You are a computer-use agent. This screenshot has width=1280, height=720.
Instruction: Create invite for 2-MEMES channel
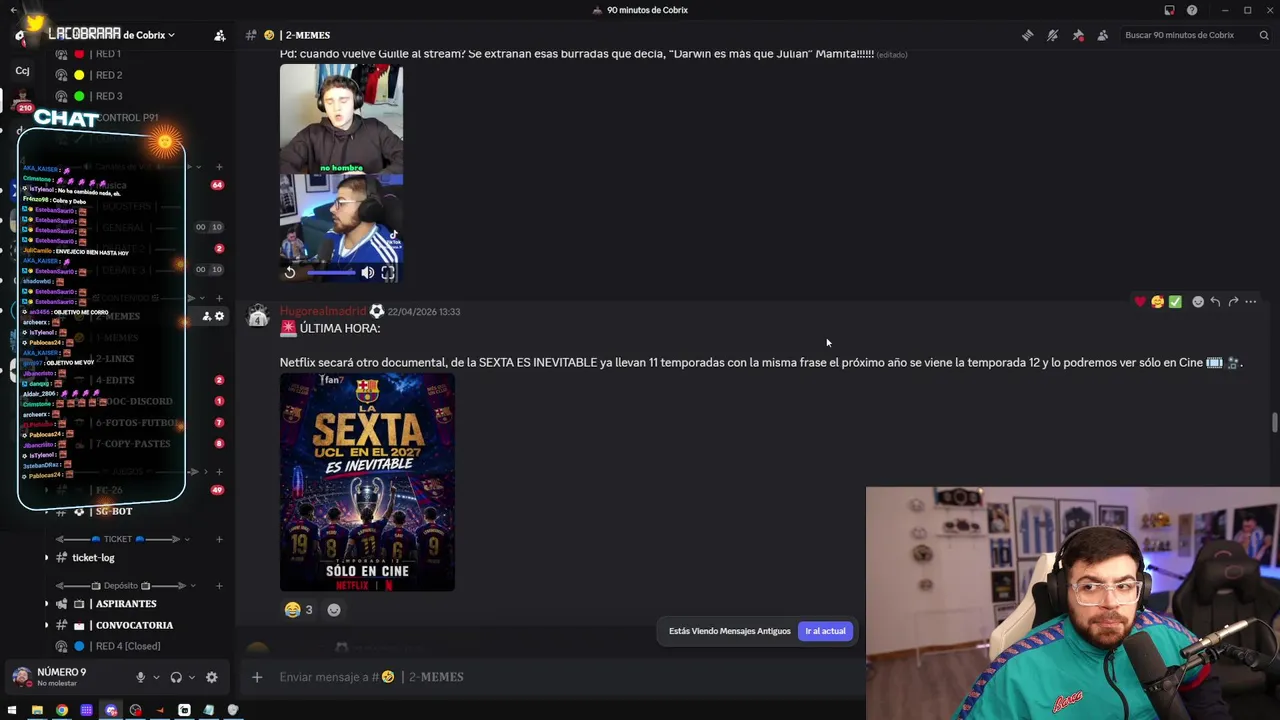click(207, 316)
